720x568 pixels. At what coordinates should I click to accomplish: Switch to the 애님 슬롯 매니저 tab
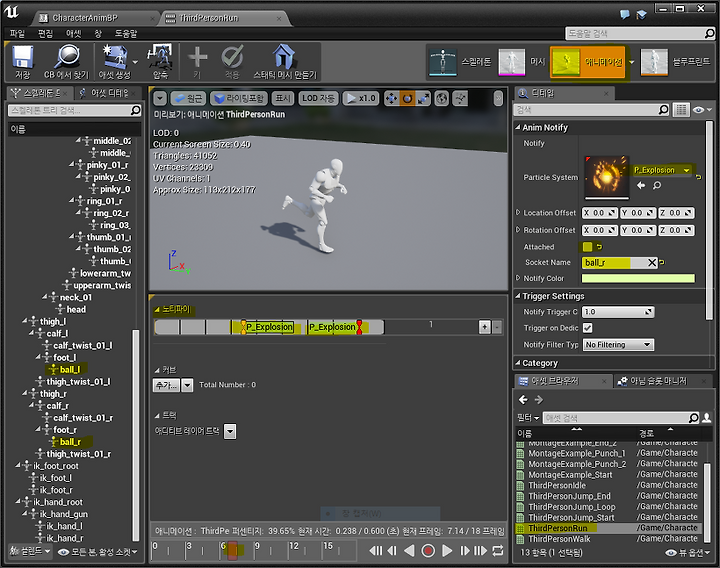pos(658,381)
